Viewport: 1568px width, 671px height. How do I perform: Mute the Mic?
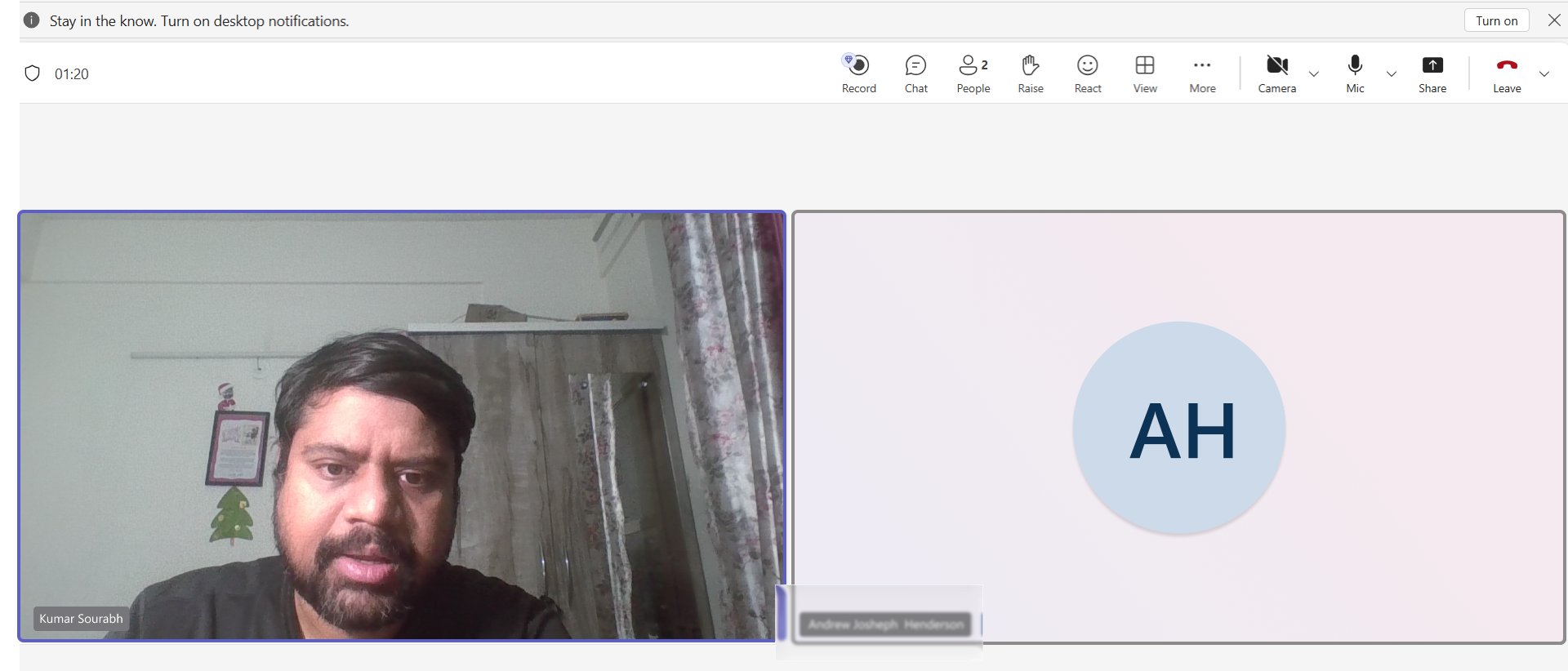1355,73
